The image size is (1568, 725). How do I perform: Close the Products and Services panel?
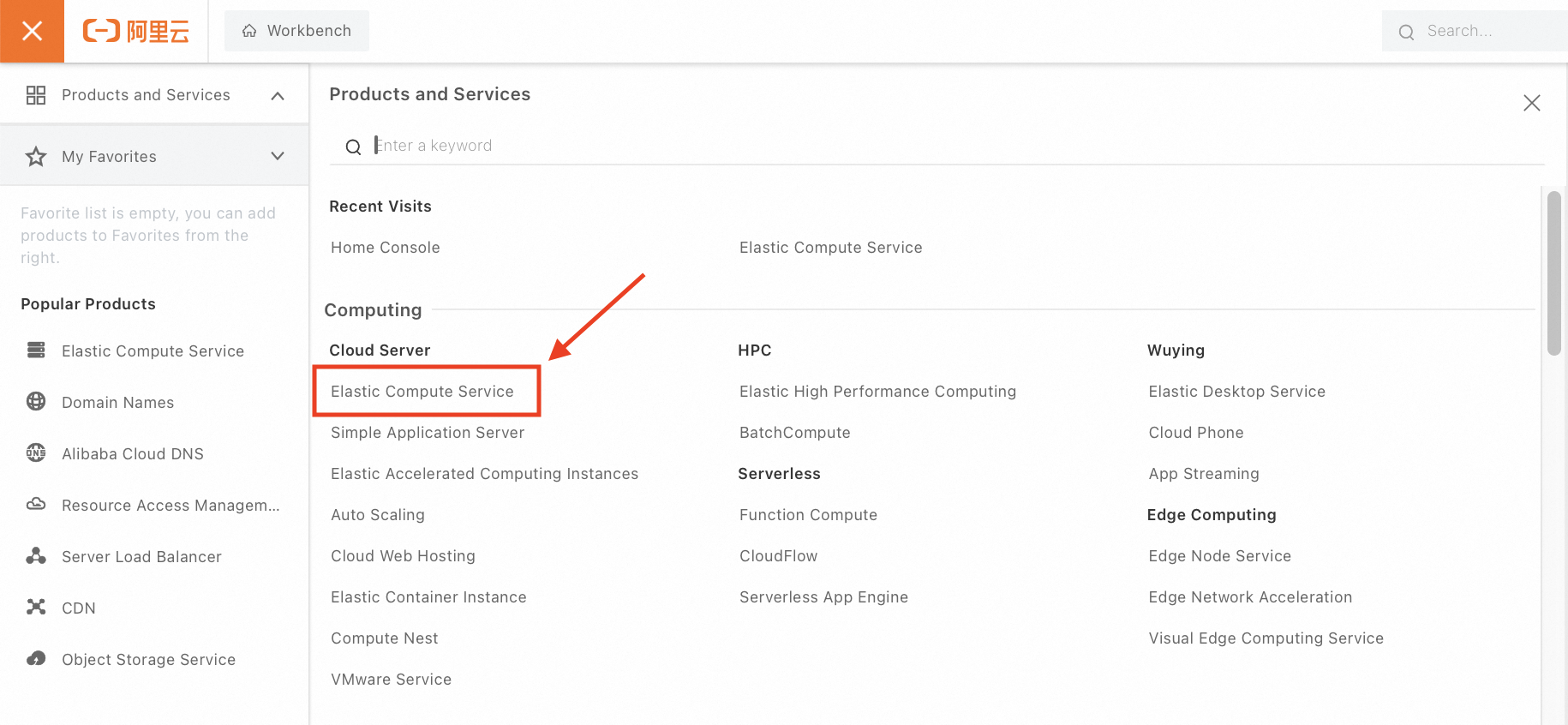(x=1531, y=103)
